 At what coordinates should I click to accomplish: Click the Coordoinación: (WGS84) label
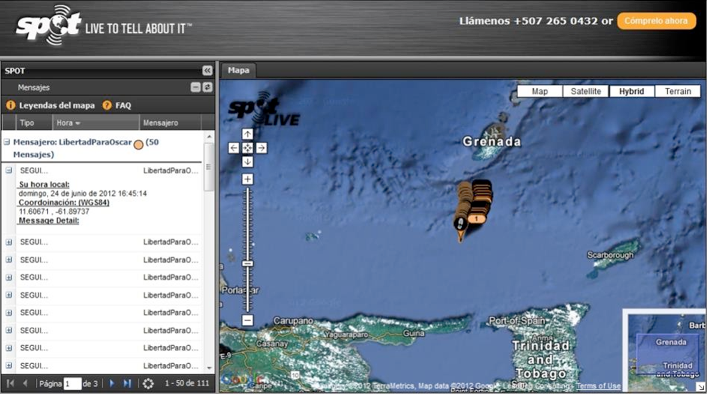tap(64, 202)
